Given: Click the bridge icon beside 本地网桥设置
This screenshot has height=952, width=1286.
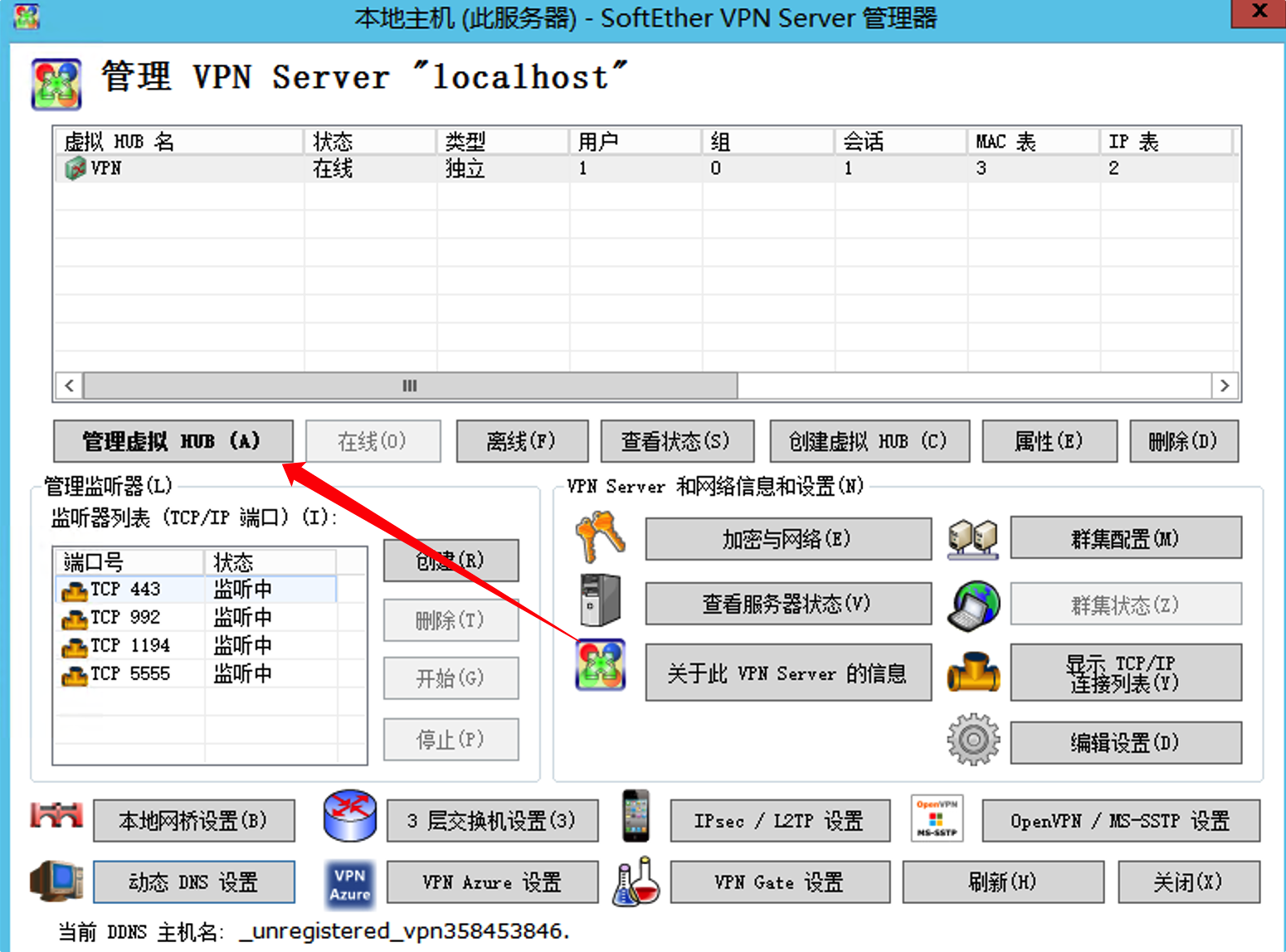Looking at the screenshot, I should point(56,815).
